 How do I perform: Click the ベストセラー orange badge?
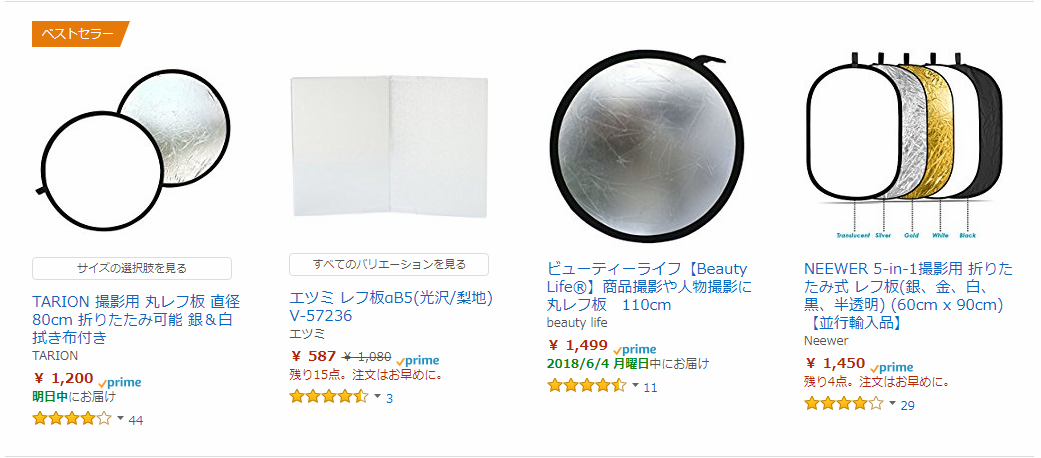[x=80, y=34]
